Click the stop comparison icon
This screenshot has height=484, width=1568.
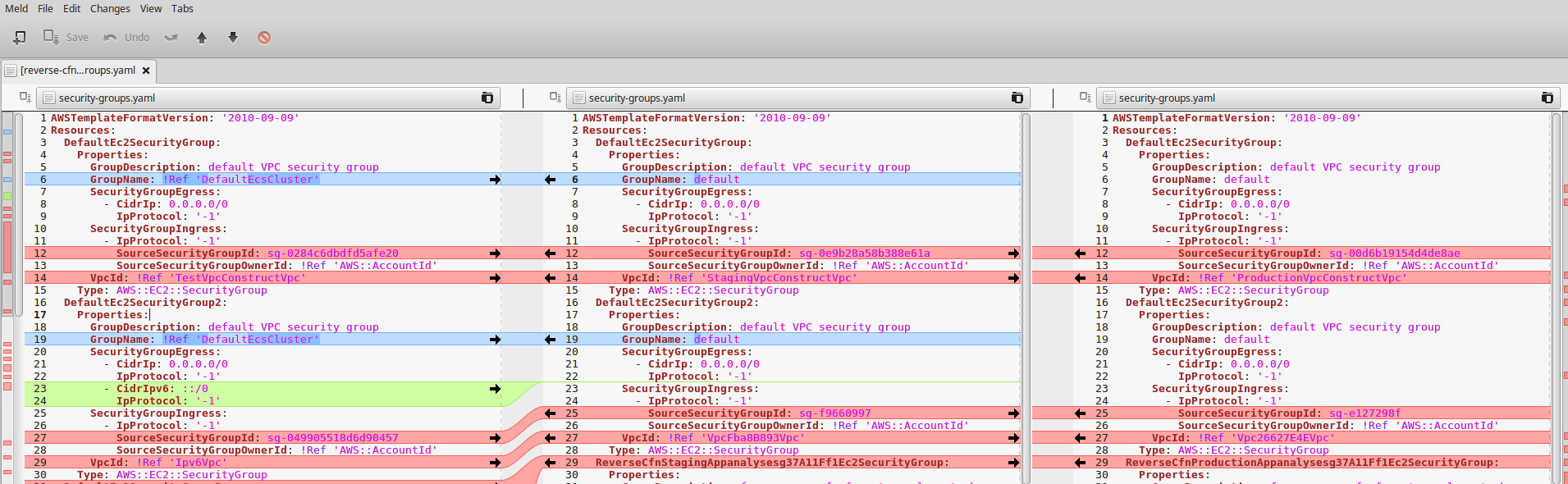pyautogui.click(x=264, y=37)
